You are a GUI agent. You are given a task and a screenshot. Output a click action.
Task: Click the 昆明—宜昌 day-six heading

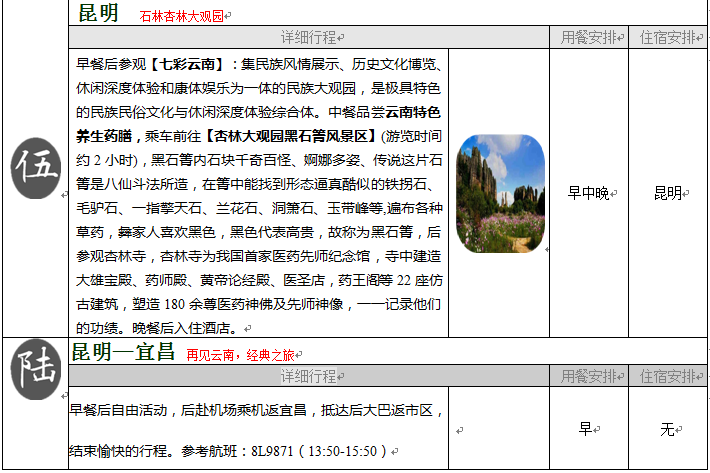point(123,352)
